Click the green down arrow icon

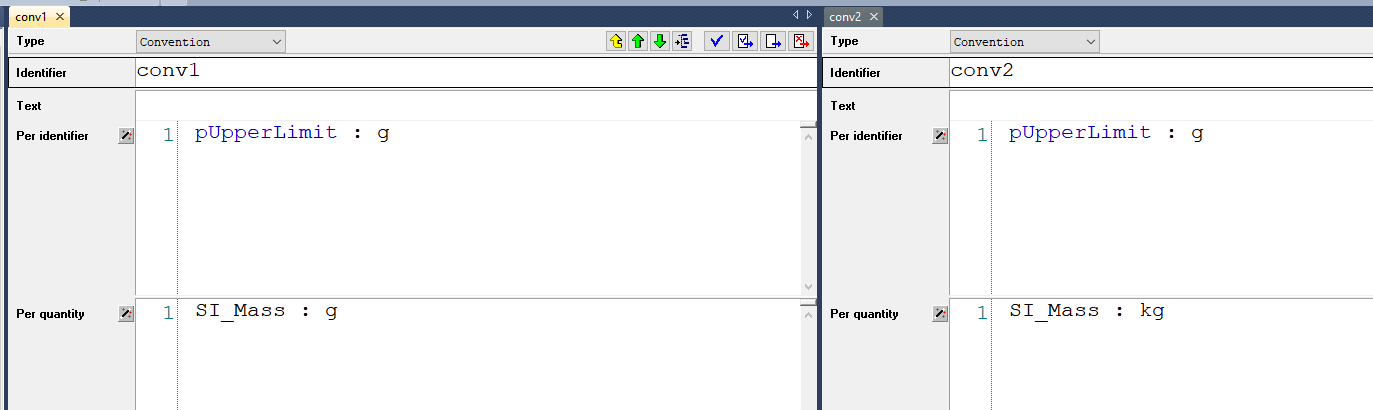pyautogui.click(x=659, y=41)
